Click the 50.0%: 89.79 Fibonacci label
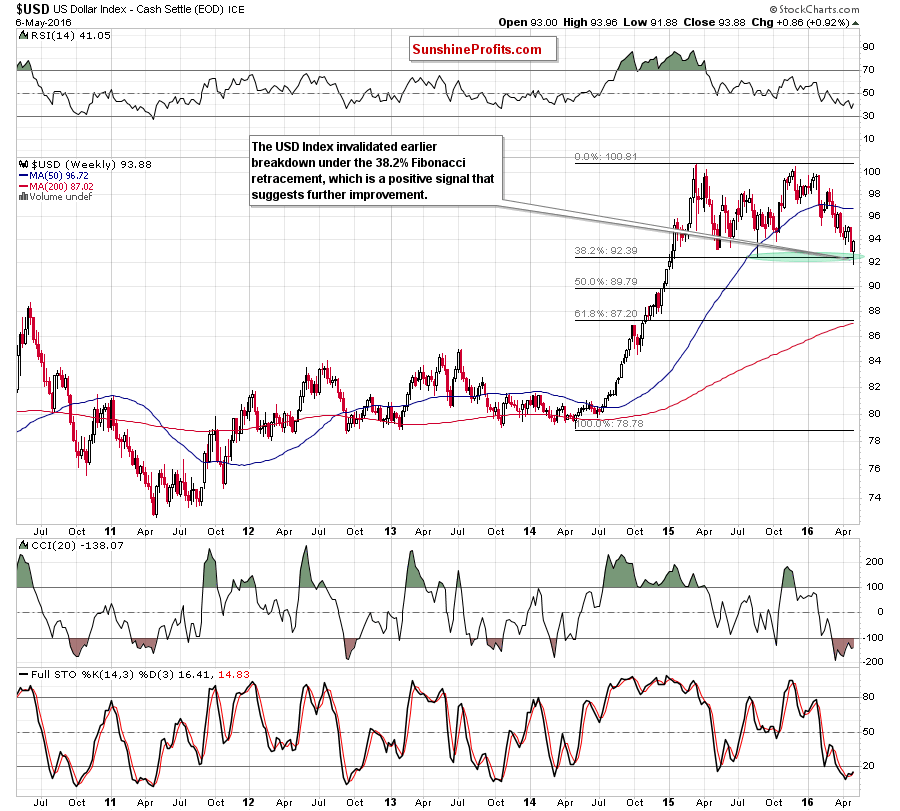The width and height of the screenshot is (900, 811). point(606,282)
